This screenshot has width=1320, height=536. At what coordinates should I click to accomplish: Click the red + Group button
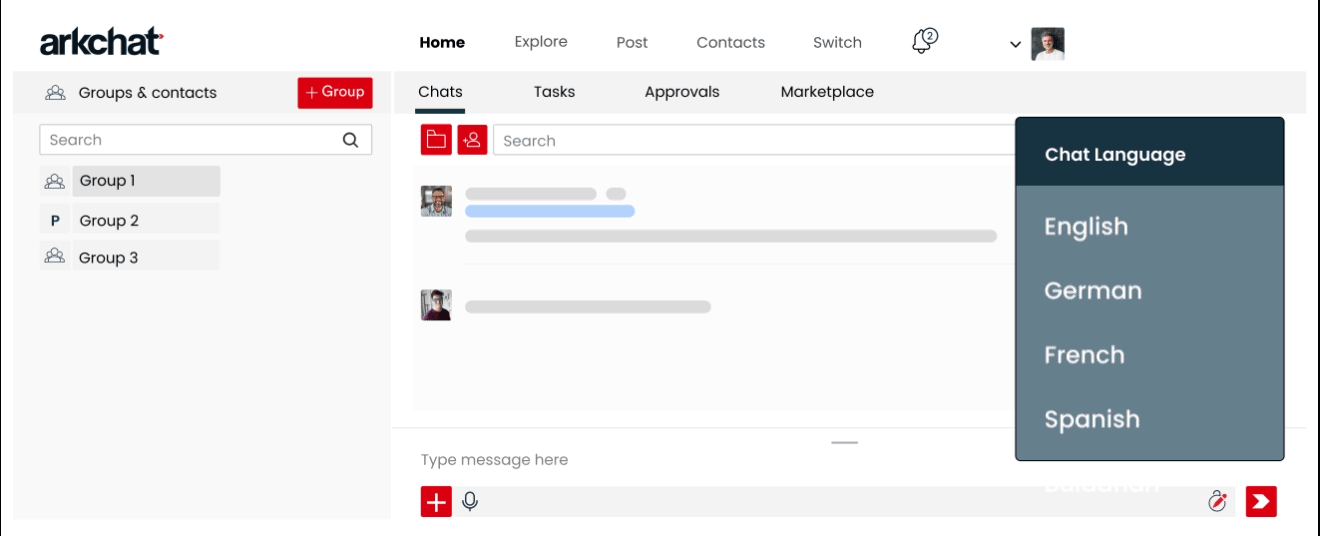tap(335, 92)
